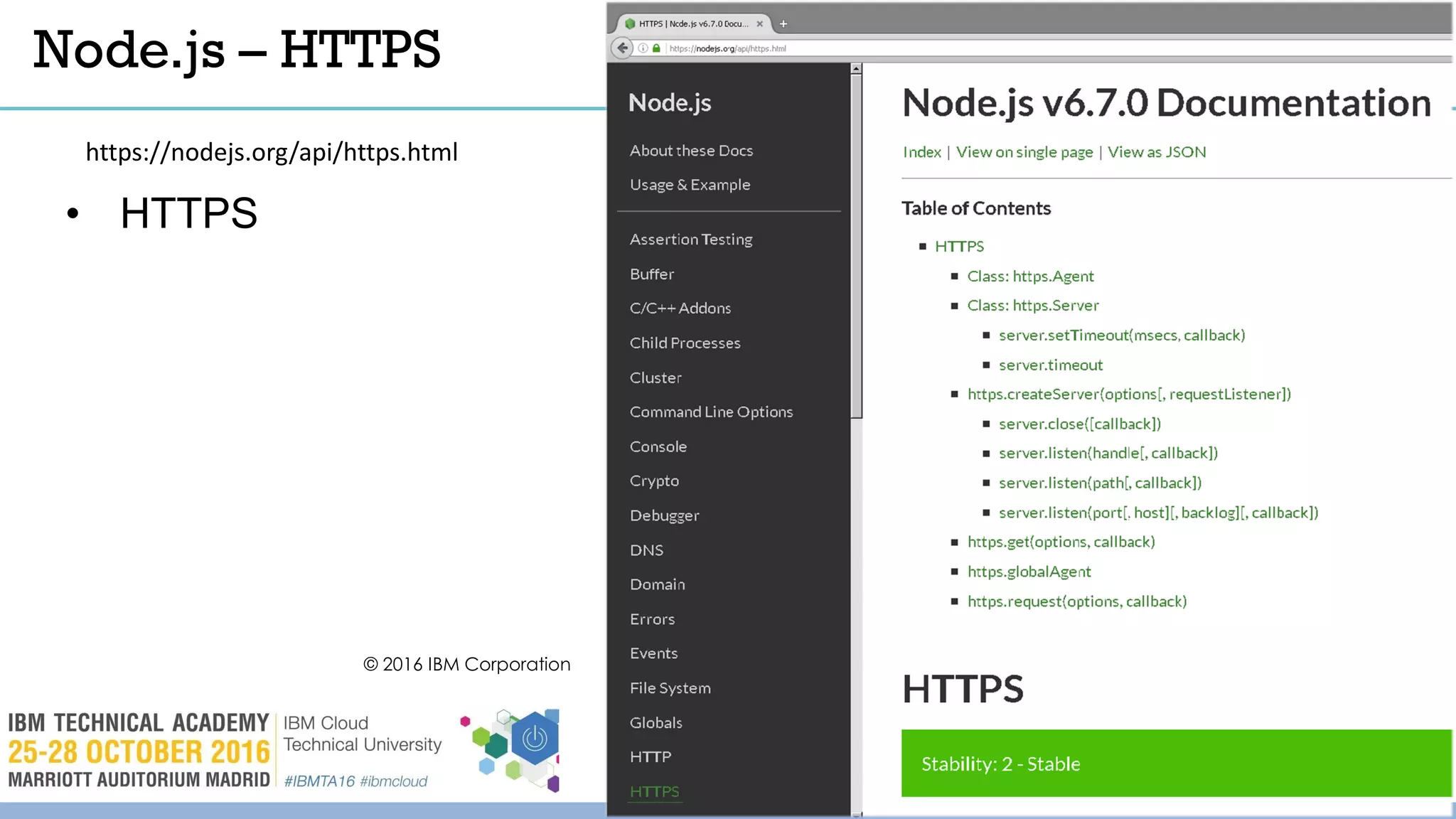1456x819 pixels.
Task: Open the HTTP module in sidebar
Action: [650, 757]
